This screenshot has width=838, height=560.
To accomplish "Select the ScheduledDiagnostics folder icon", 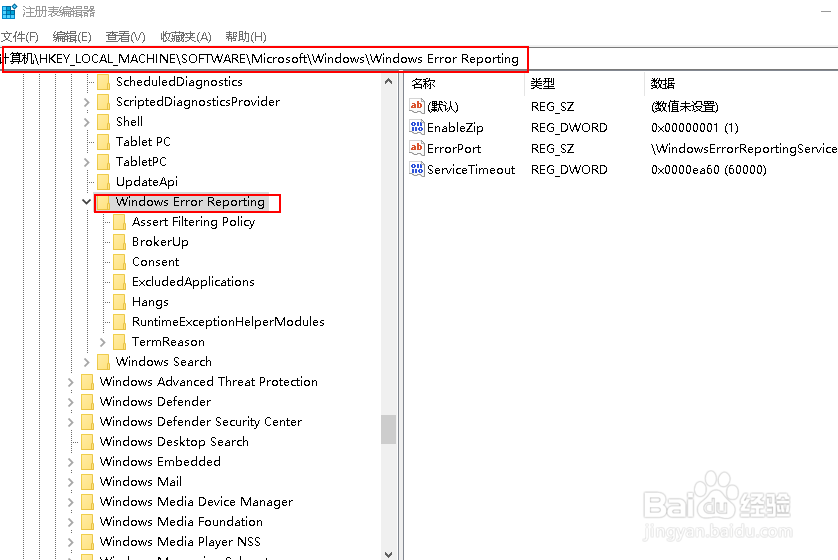I will click(x=104, y=82).
